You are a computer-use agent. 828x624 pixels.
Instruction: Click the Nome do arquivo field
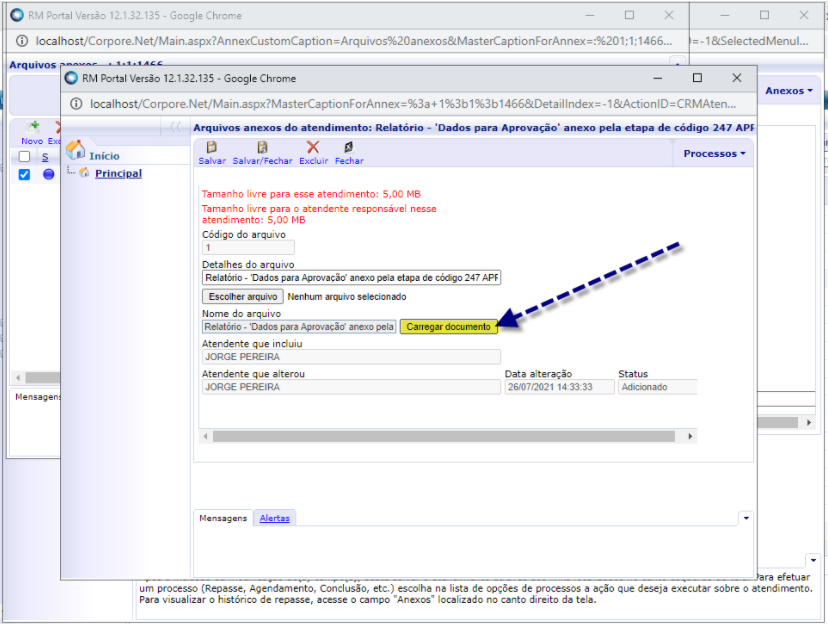tap(299, 327)
